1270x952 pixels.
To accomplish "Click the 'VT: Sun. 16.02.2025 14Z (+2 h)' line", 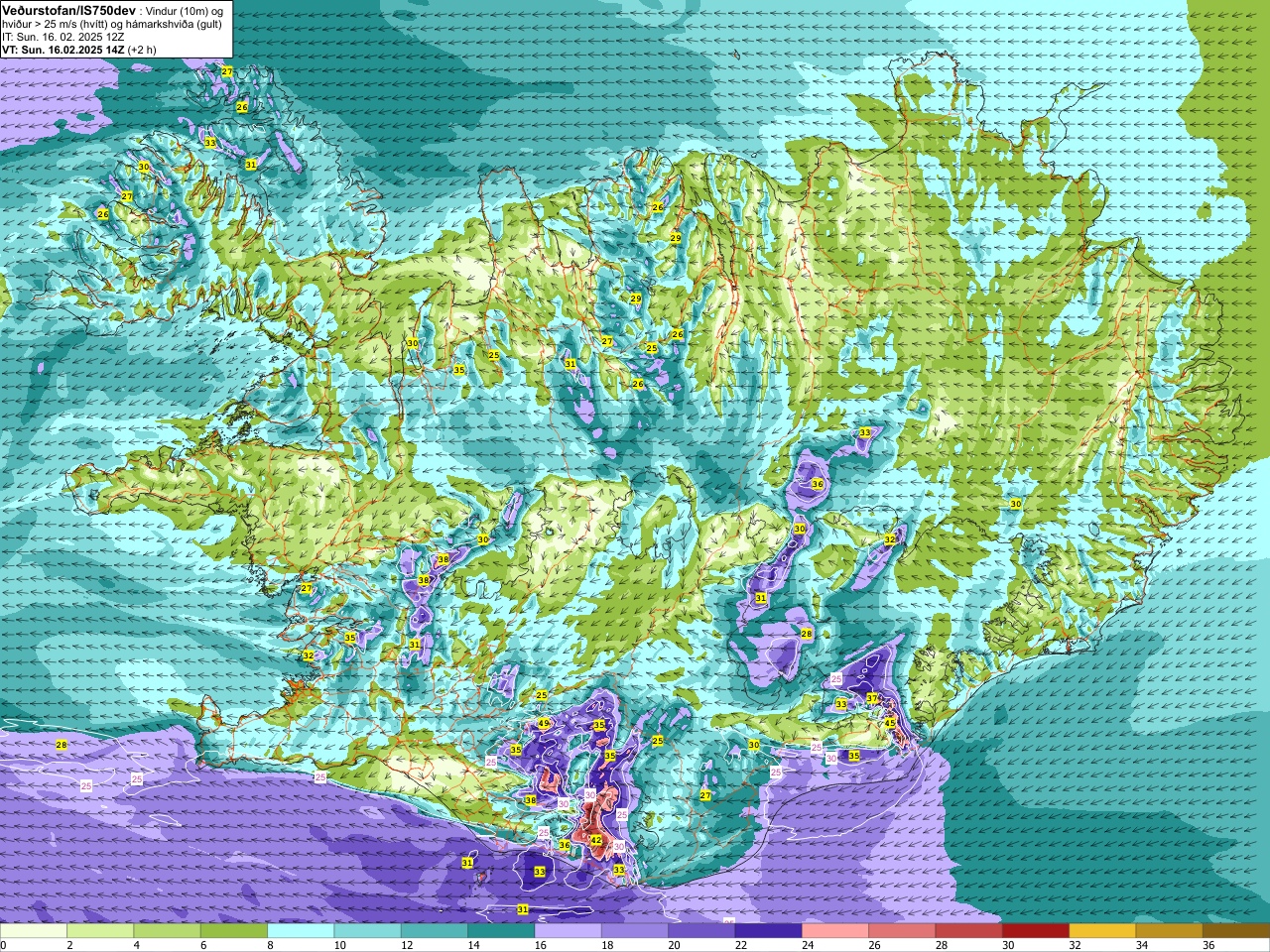I will click(x=78, y=50).
